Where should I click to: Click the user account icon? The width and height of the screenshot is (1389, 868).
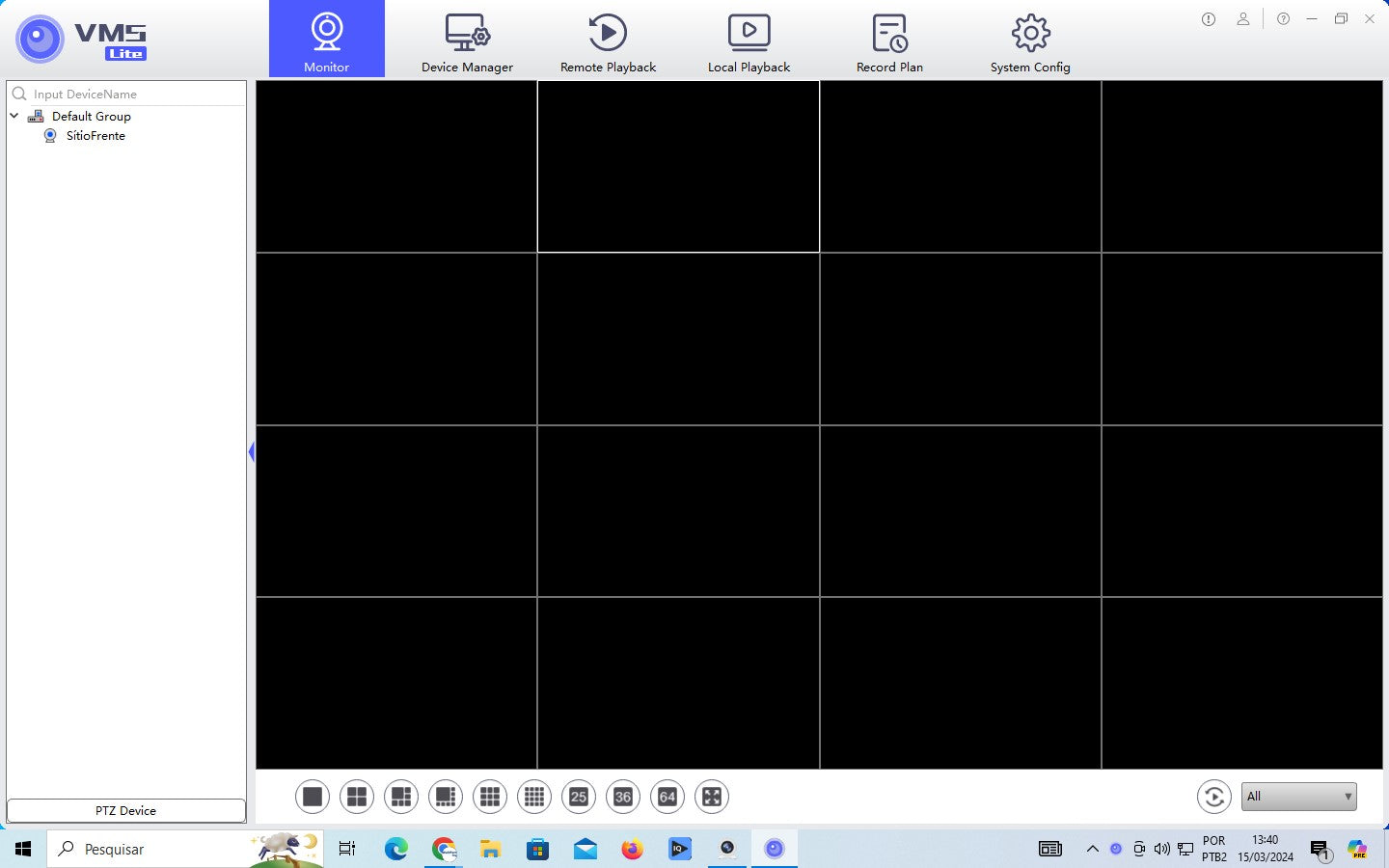(1243, 19)
